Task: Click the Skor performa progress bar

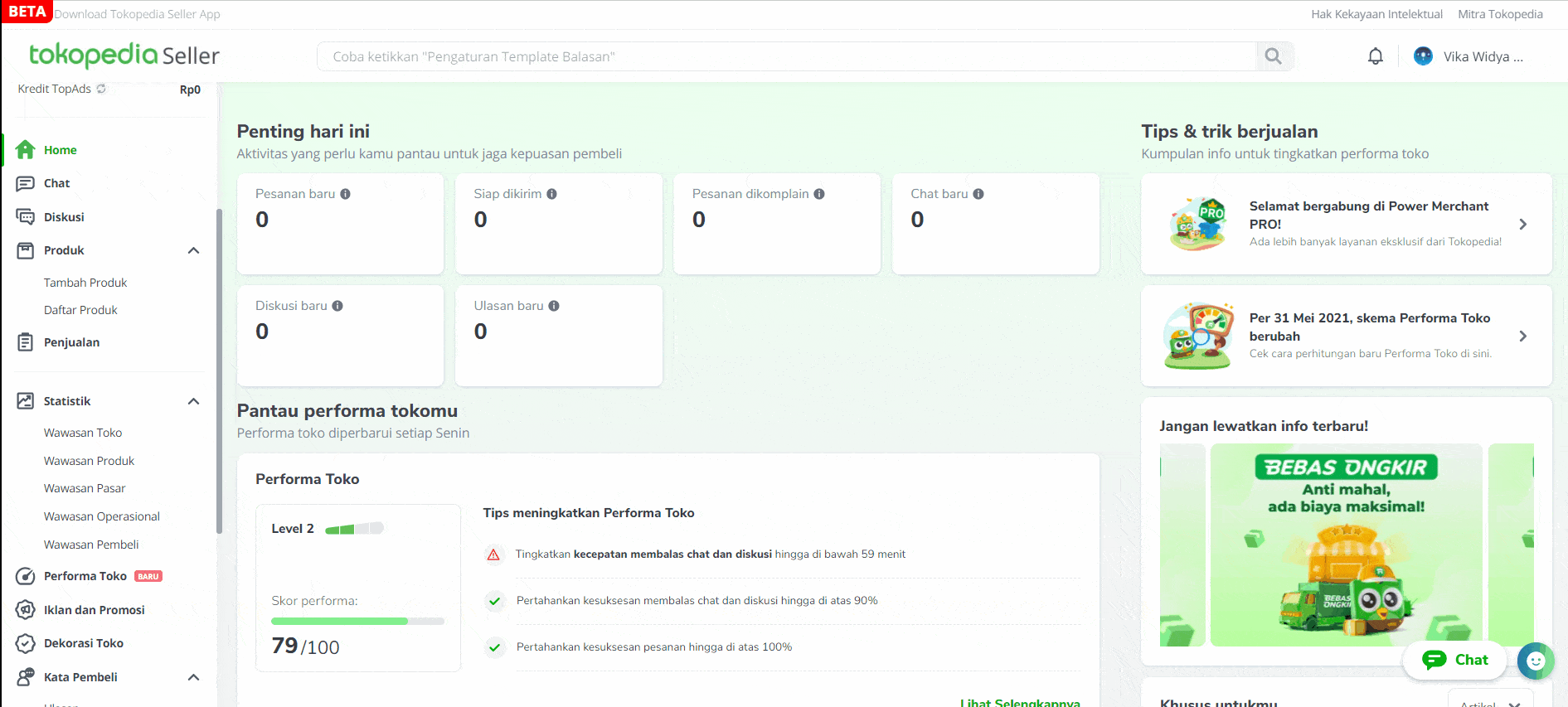Action: pos(357,621)
